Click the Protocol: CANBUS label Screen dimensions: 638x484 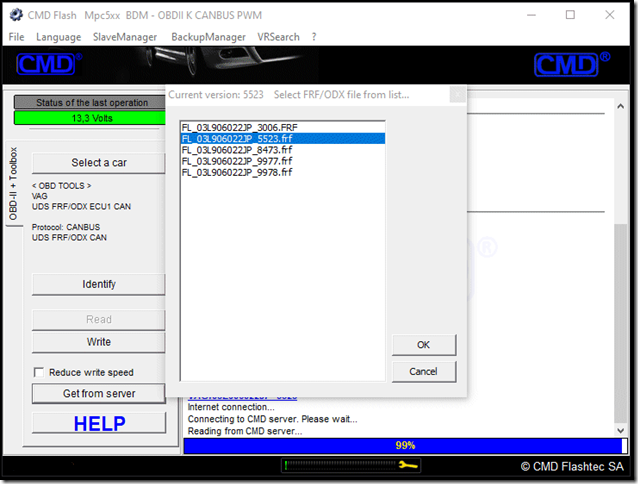point(66,227)
